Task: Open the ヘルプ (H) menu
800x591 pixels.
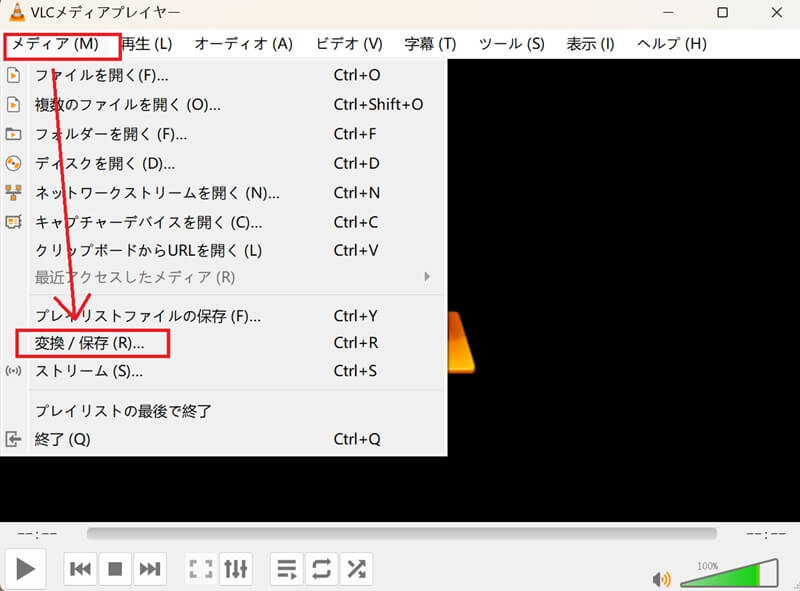Action: point(671,44)
